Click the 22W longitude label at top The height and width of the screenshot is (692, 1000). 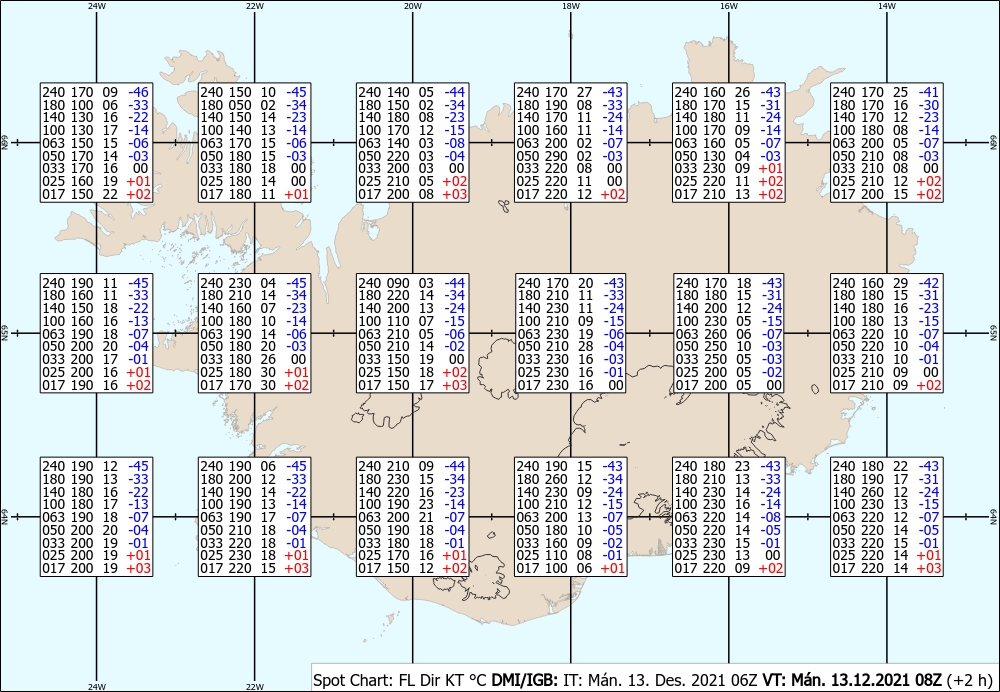[x=254, y=6]
